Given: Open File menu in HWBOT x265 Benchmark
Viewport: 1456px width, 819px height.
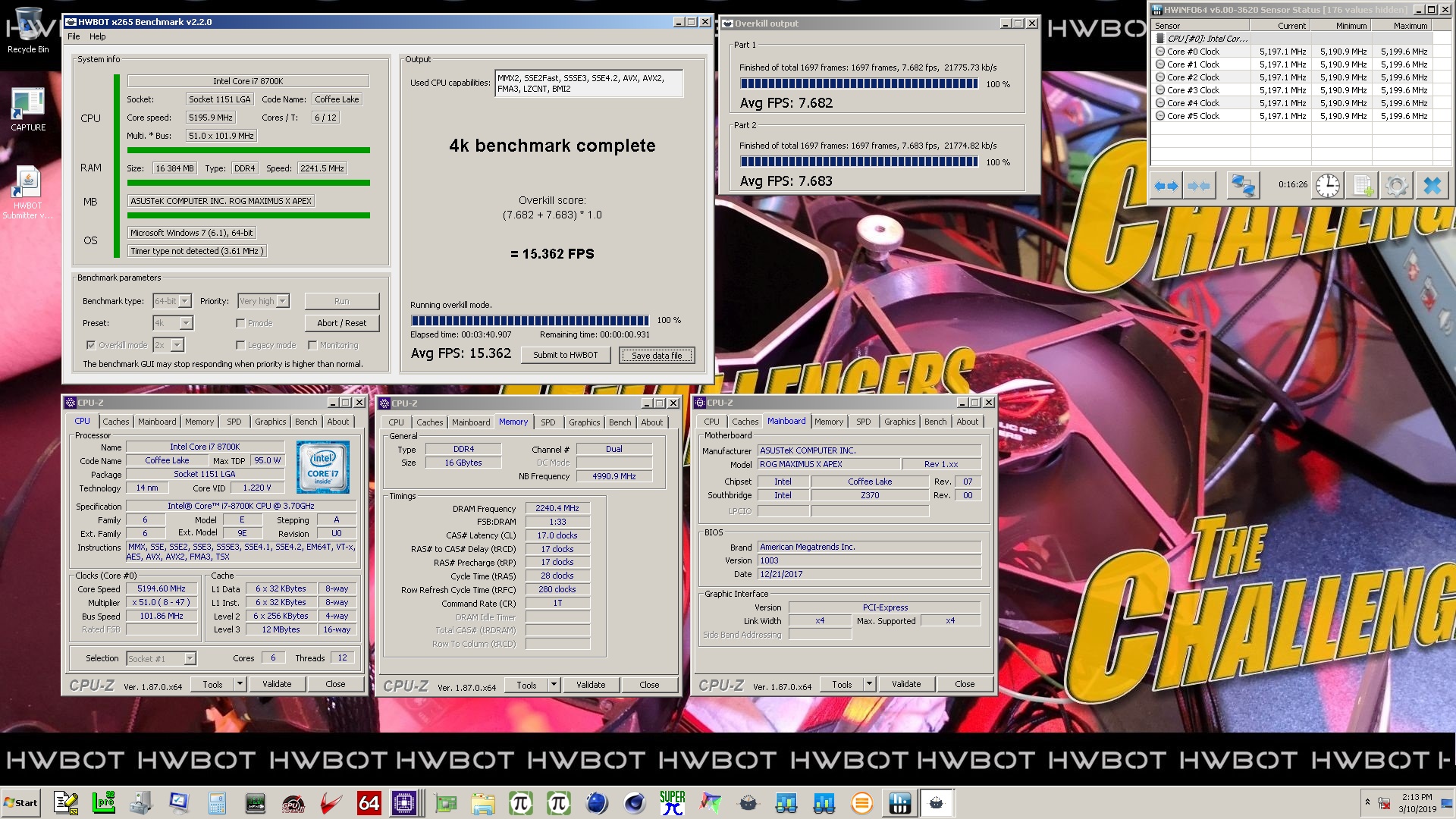Looking at the screenshot, I should (74, 36).
